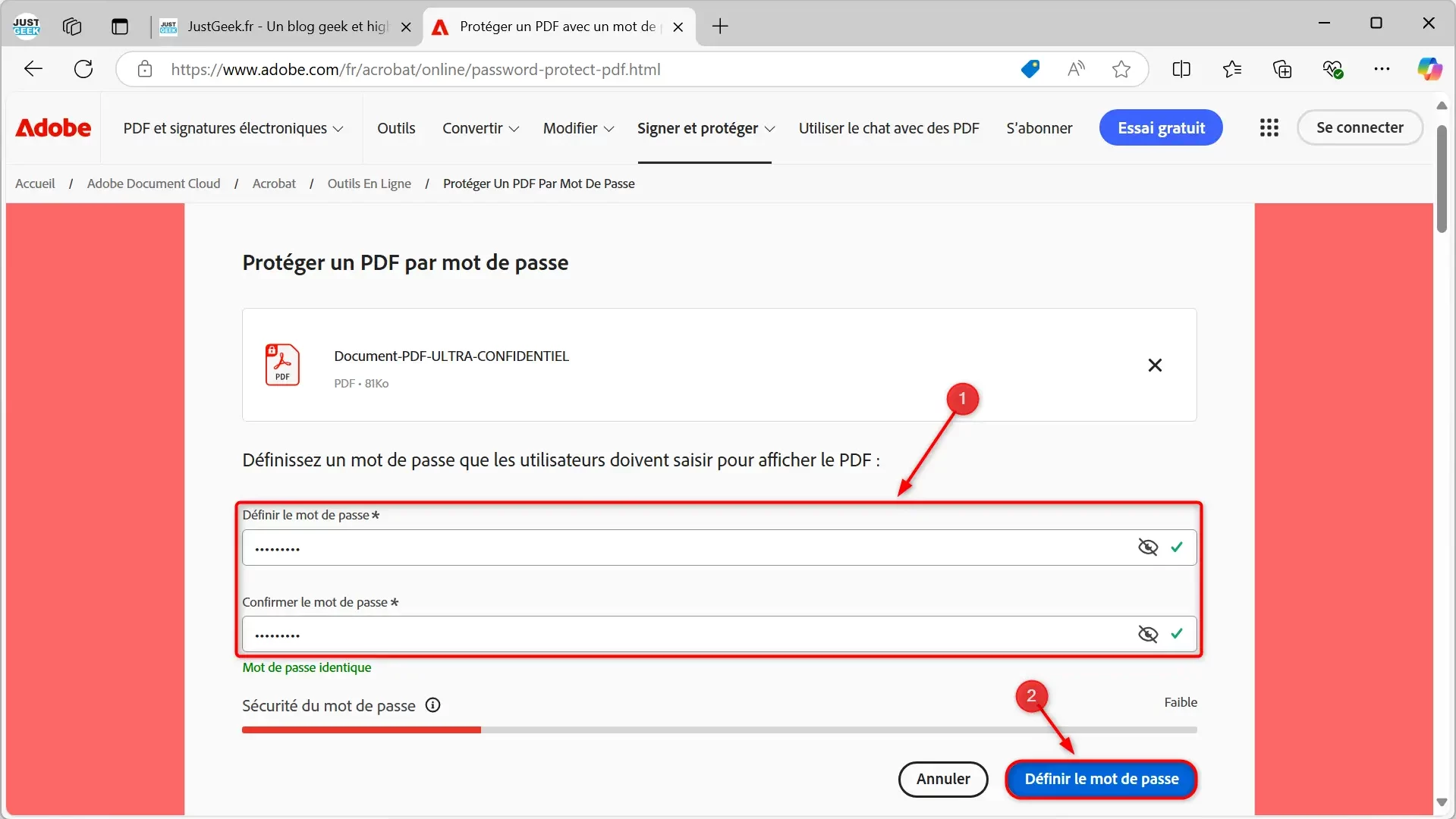Show password in Confirmer le mot de passe field
The width and height of the screenshot is (1456, 819).
coord(1148,634)
